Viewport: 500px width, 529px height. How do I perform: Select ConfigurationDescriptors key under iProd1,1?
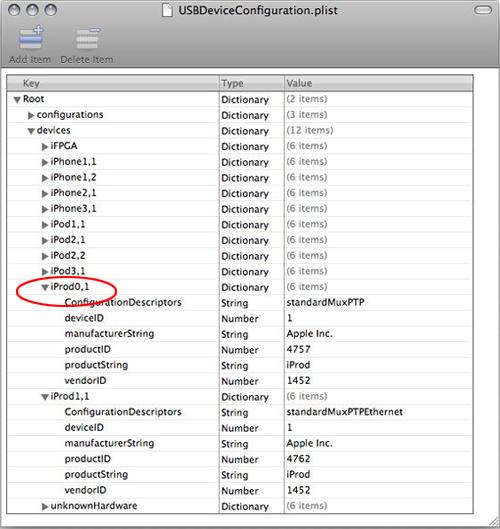pos(123,412)
